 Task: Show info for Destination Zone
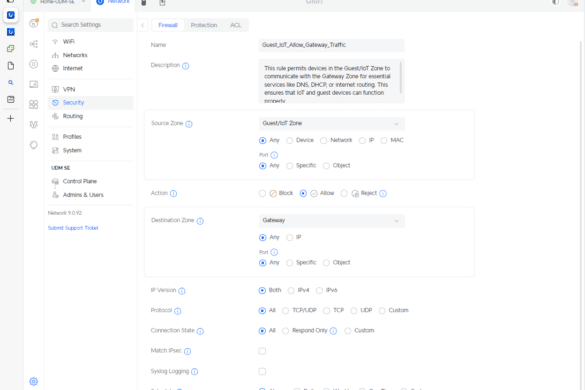(x=200, y=221)
